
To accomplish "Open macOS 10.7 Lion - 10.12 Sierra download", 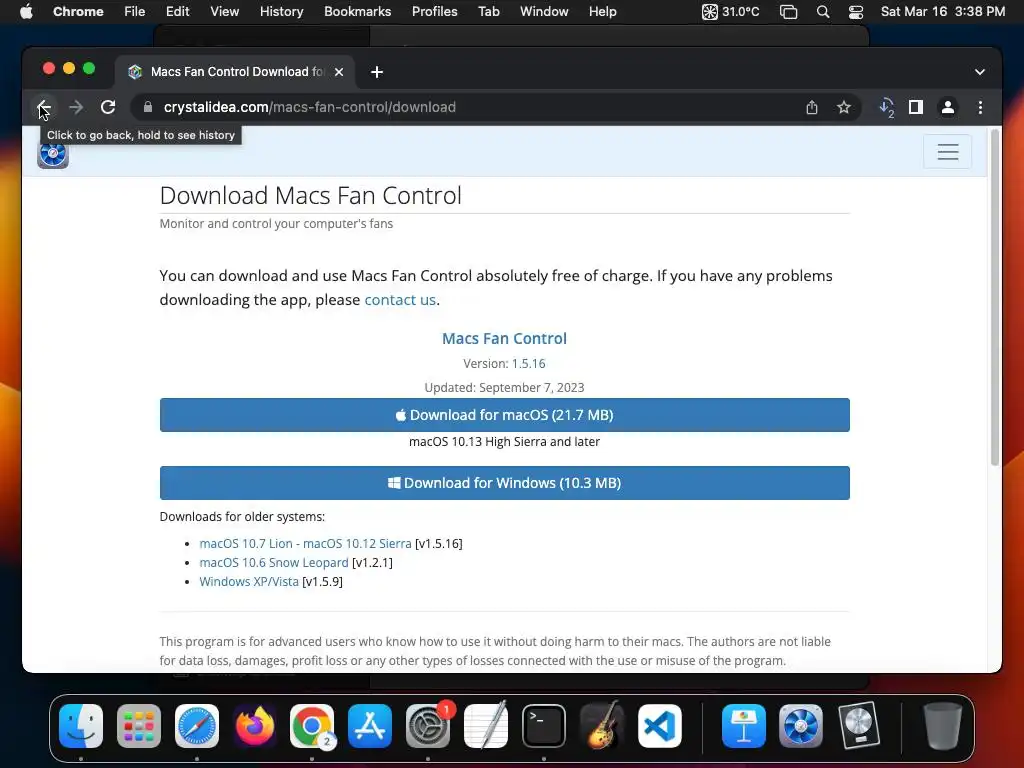I will 305,543.
